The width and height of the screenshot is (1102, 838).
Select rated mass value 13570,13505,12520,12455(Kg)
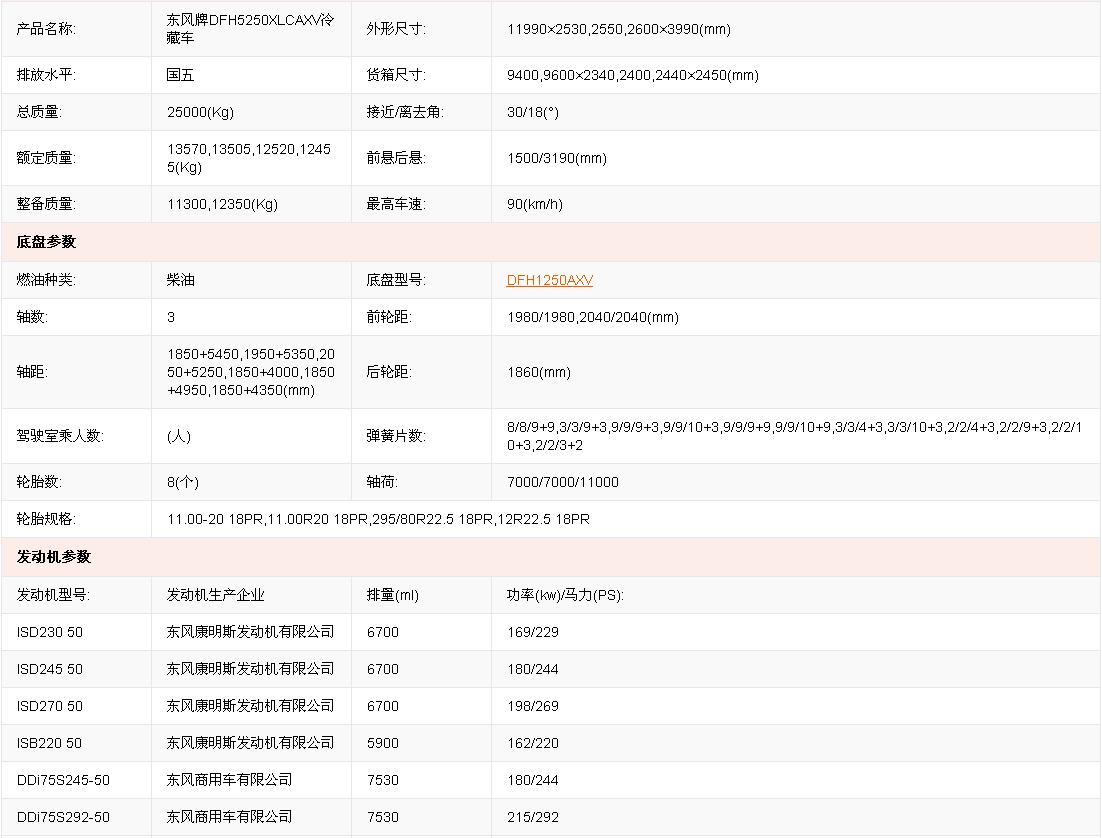(x=249, y=157)
